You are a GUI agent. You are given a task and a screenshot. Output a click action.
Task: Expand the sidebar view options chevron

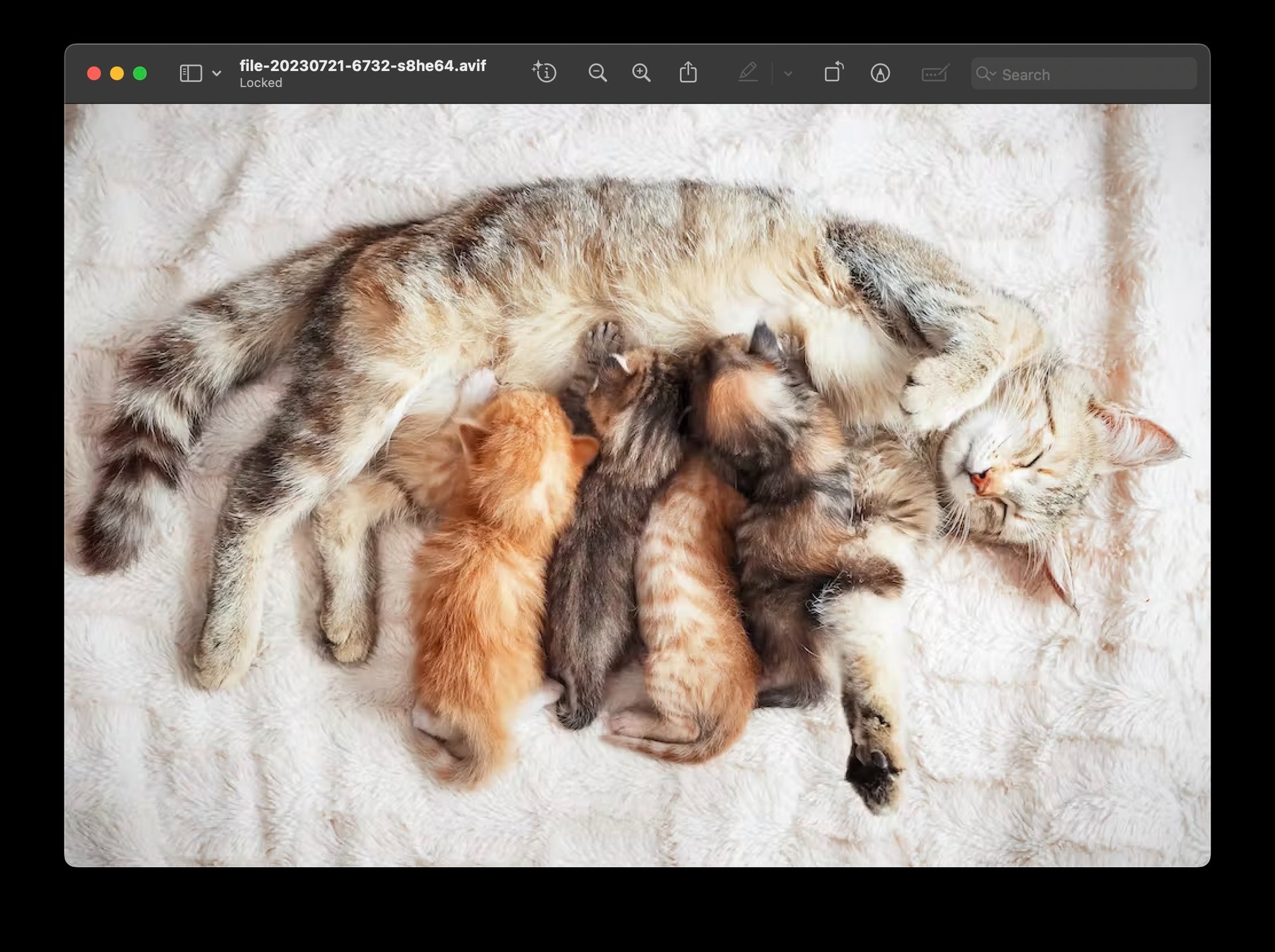(x=216, y=74)
